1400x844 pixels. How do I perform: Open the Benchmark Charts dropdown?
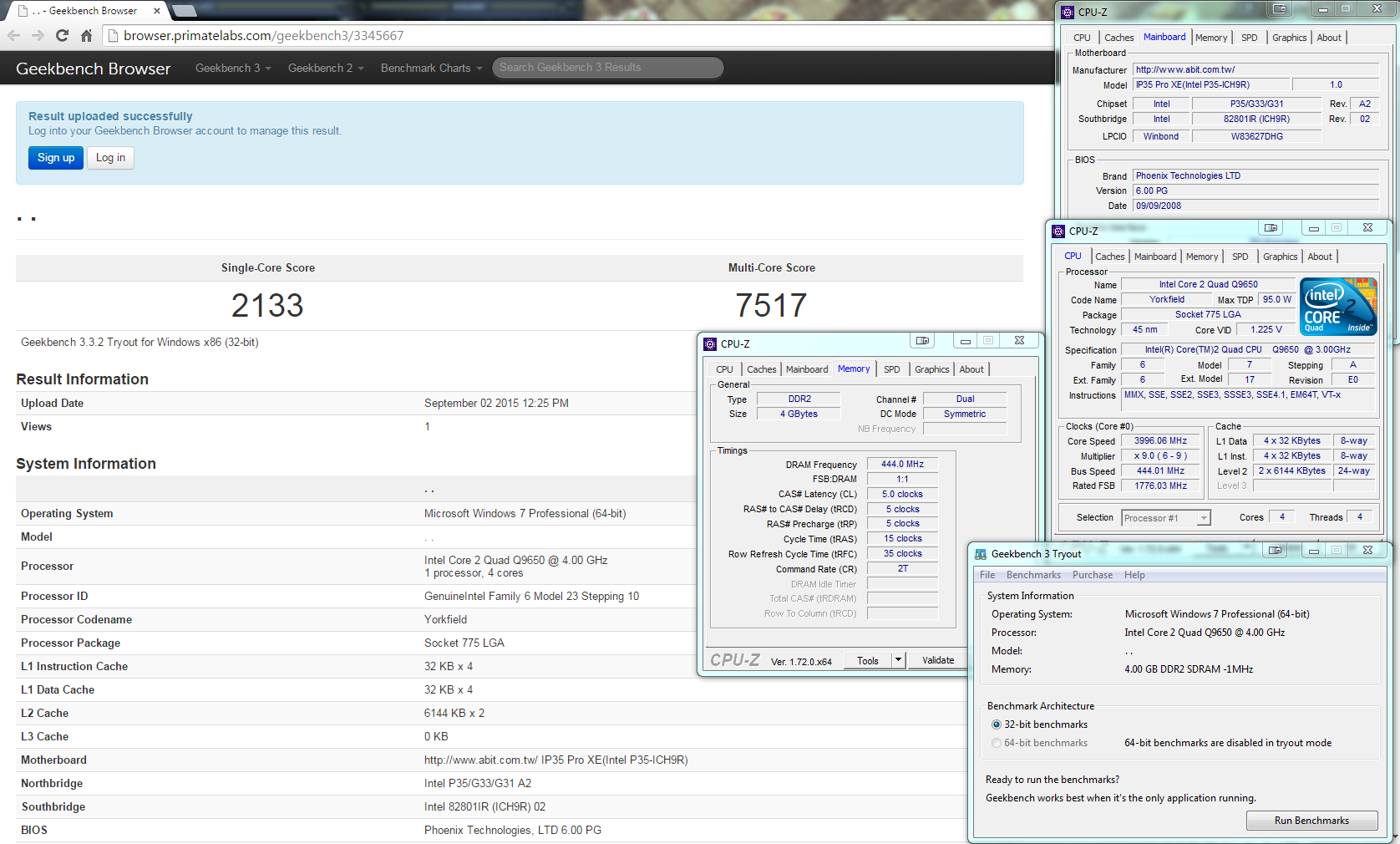tap(431, 68)
